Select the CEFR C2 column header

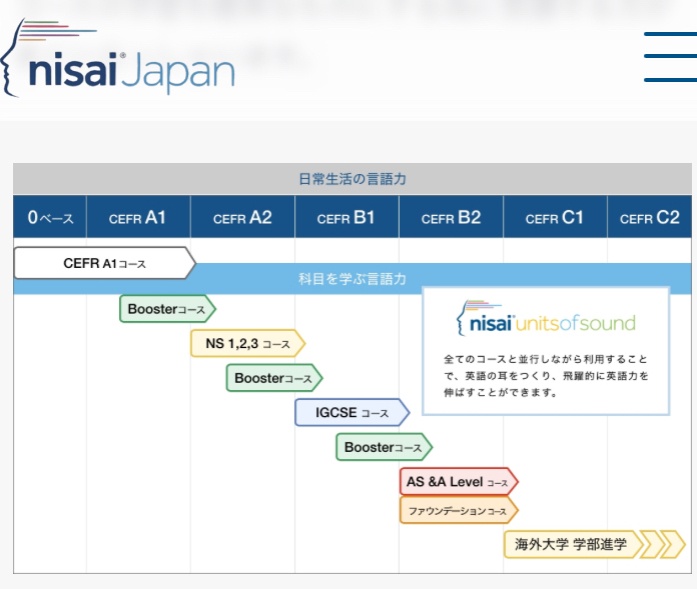click(650, 218)
